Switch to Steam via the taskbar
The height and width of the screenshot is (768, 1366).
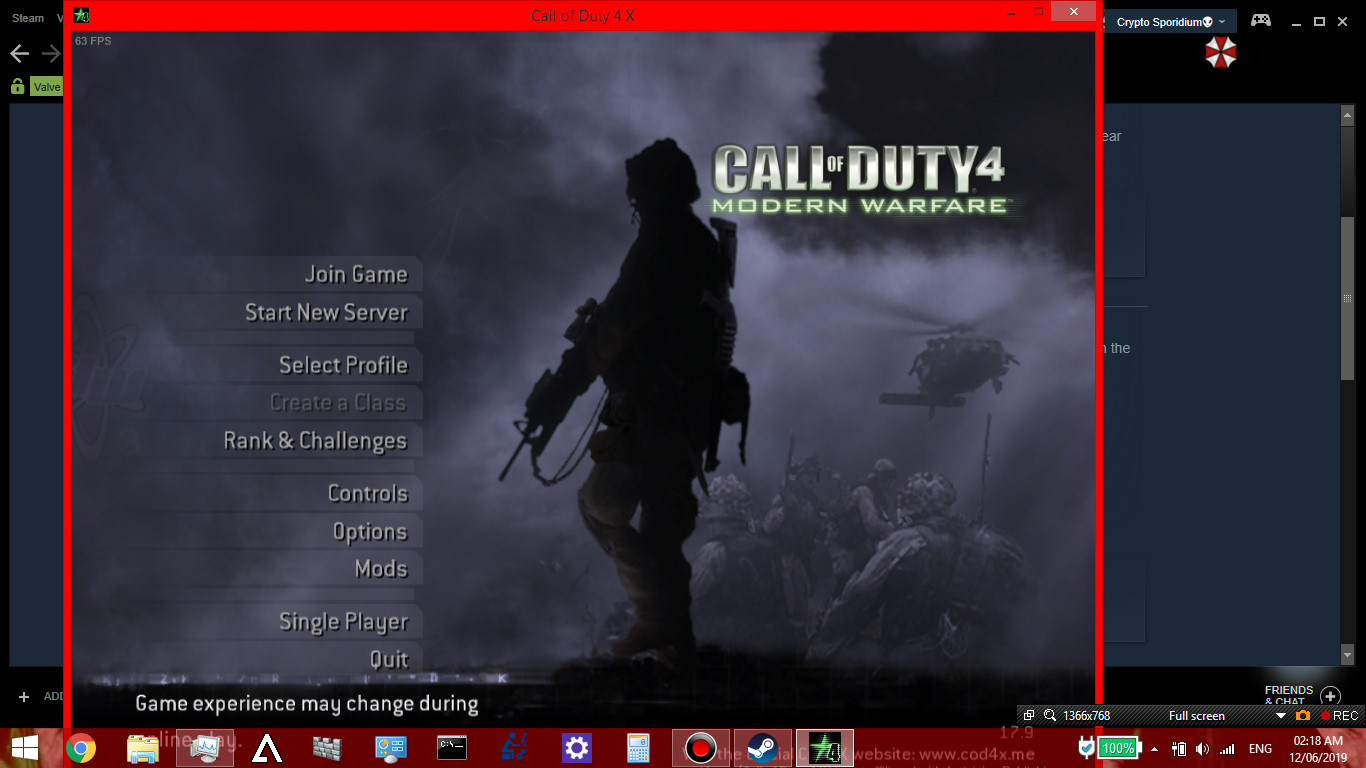pos(763,748)
